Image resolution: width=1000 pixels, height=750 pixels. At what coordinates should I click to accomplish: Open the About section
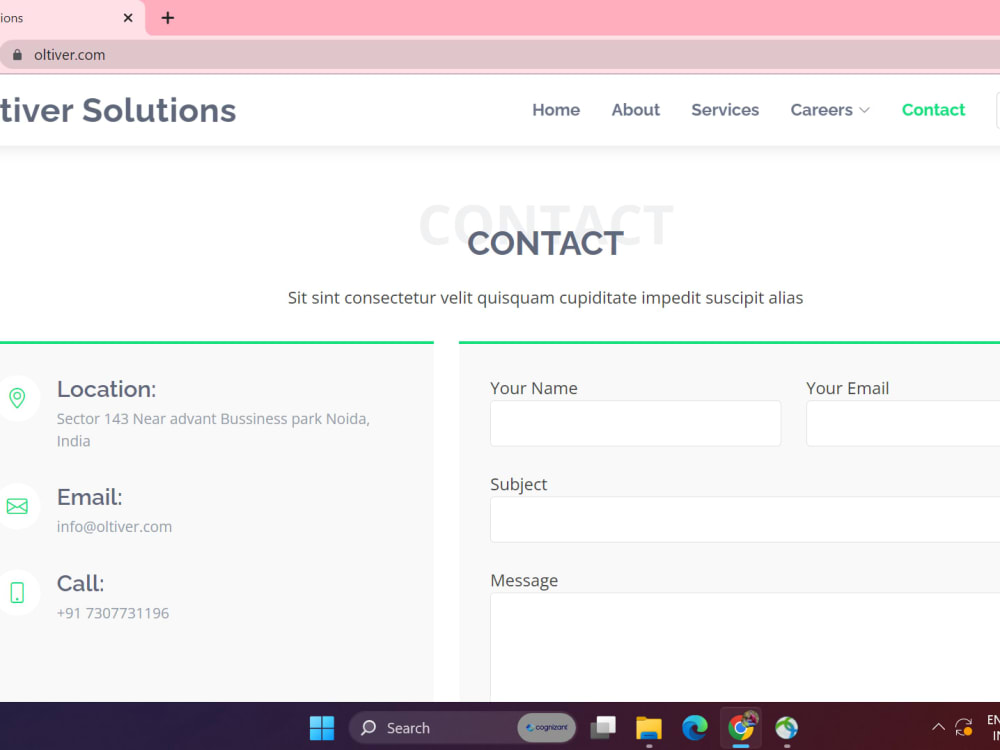pyautogui.click(x=636, y=110)
